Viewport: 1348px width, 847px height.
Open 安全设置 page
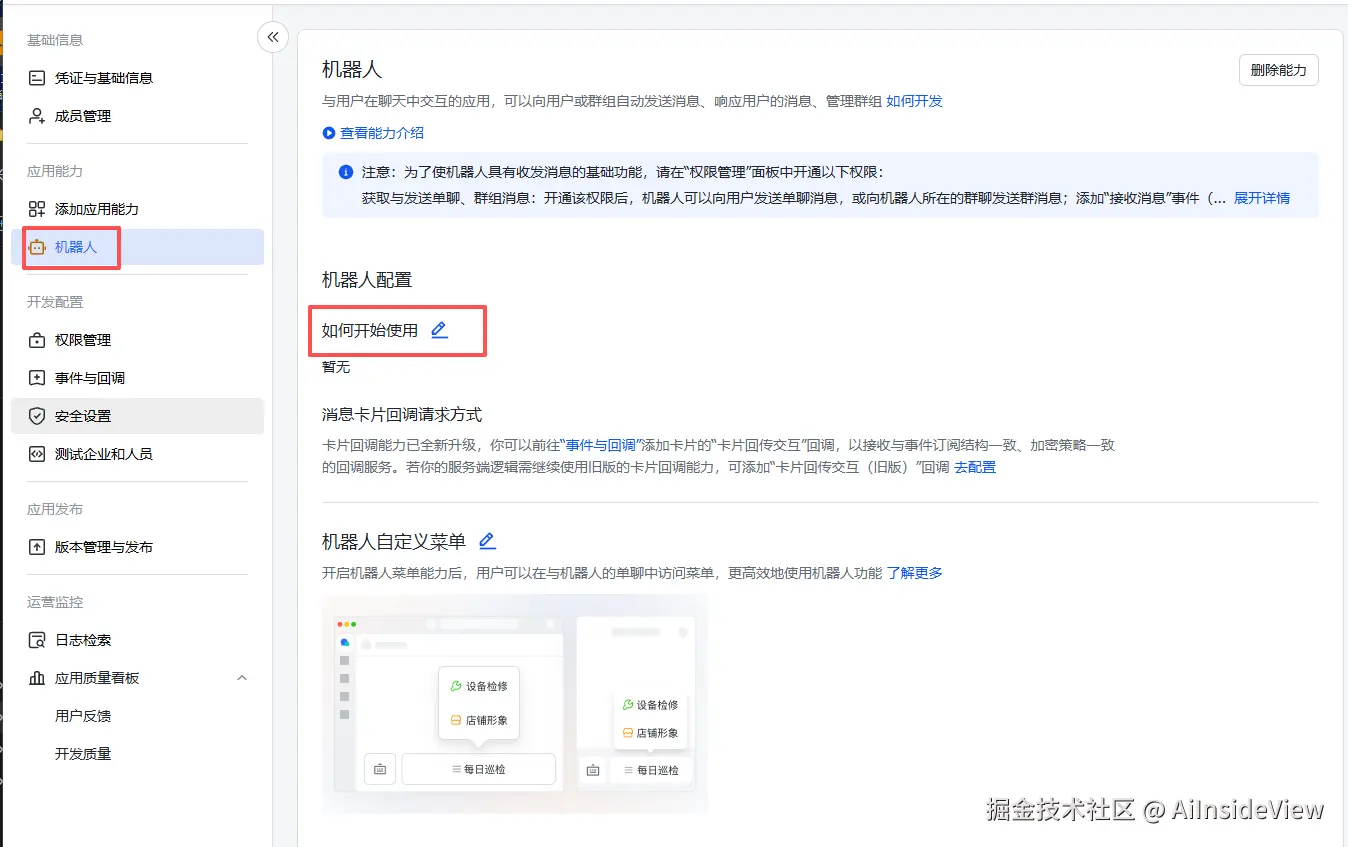coord(137,416)
